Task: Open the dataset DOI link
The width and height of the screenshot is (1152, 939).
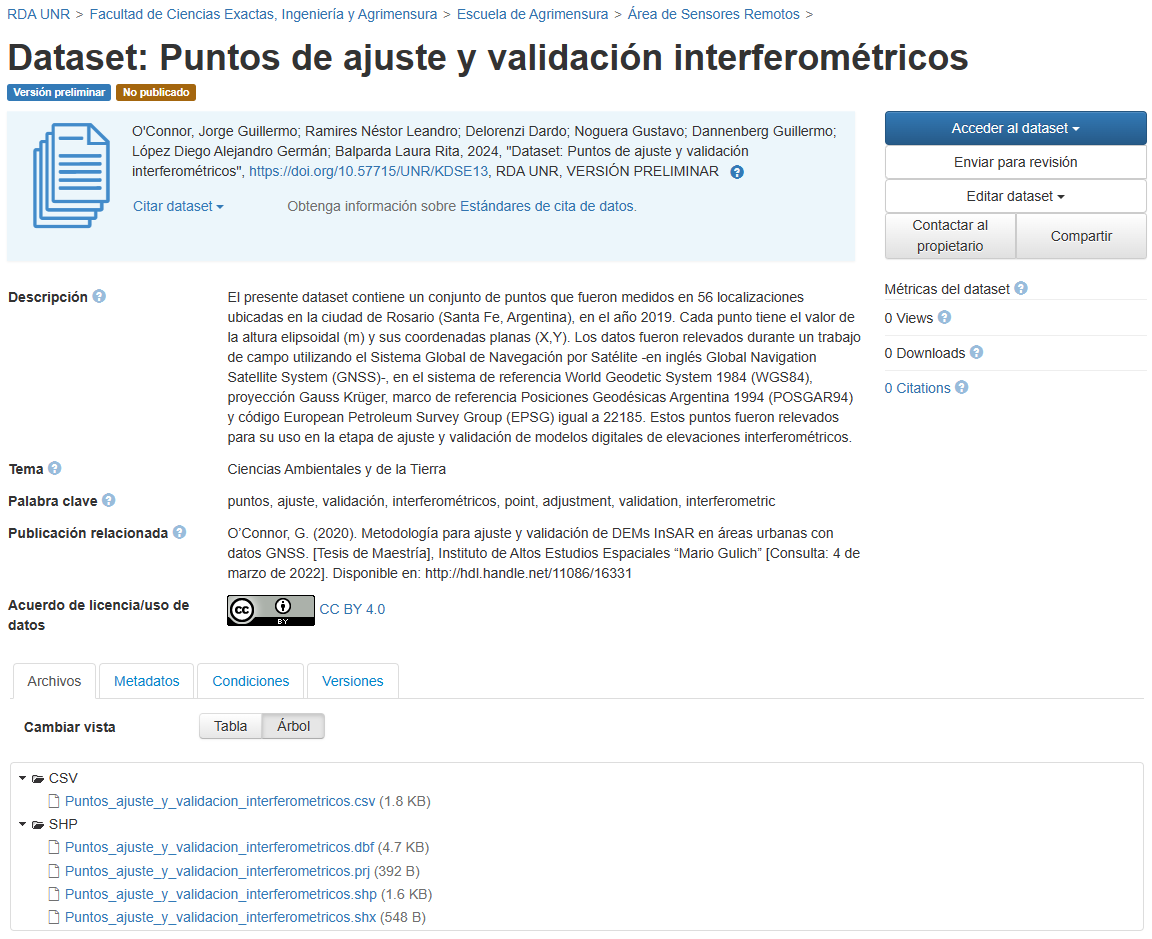Action: pyautogui.click(x=368, y=171)
